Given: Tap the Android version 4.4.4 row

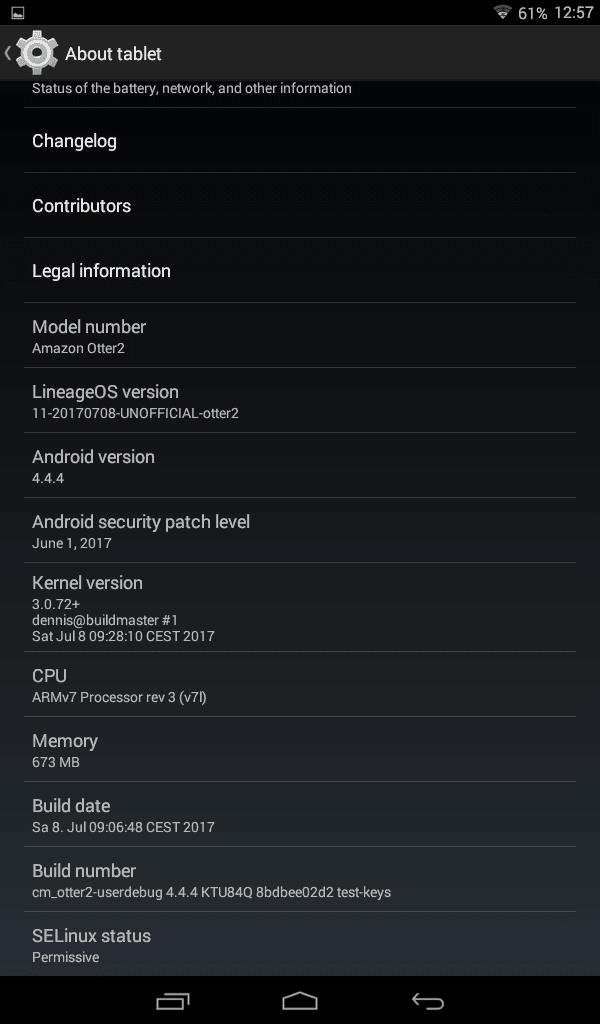Looking at the screenshot, I should (x=300, y=465).
